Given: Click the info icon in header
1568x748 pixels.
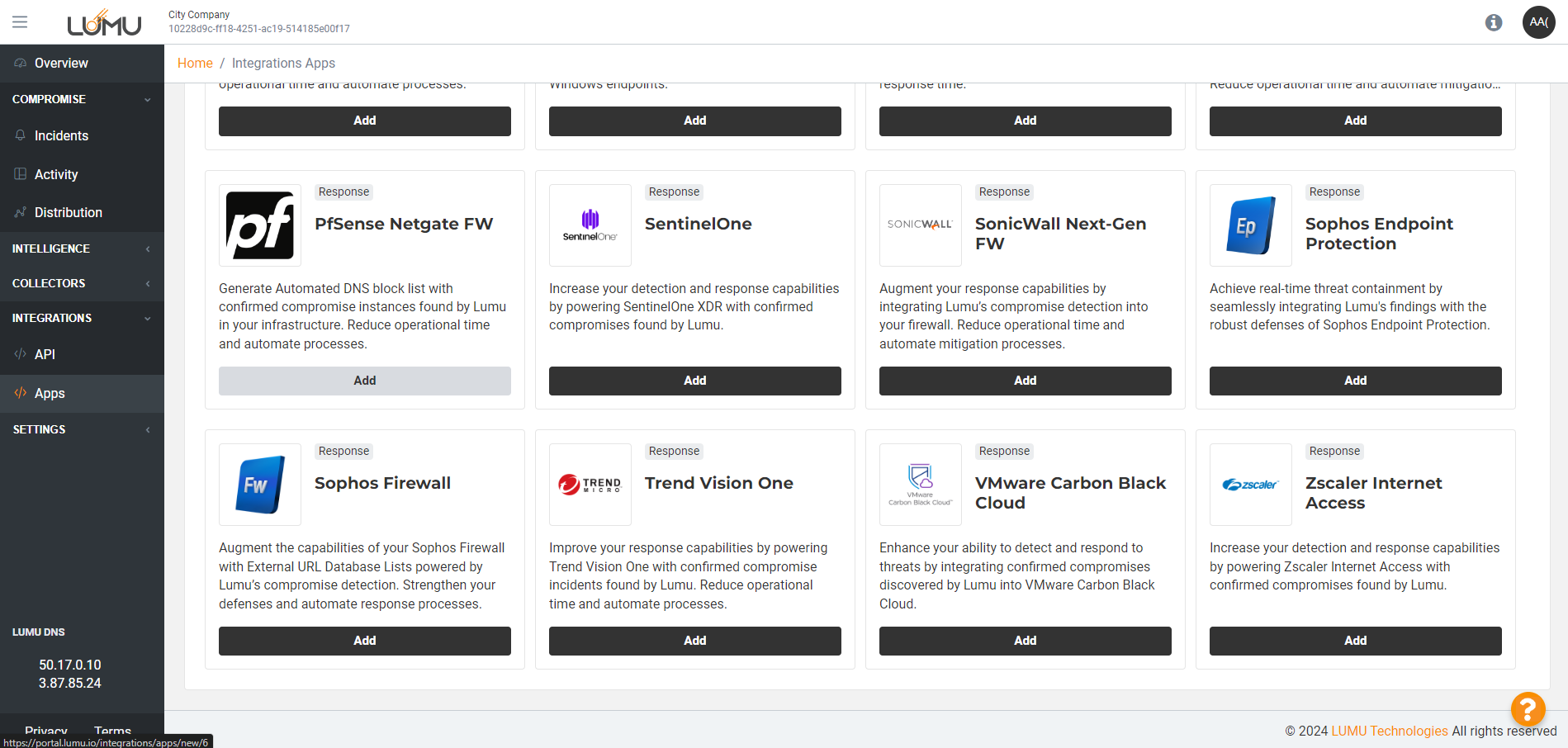Looking at the screenshot, I should pos(1493,22).
